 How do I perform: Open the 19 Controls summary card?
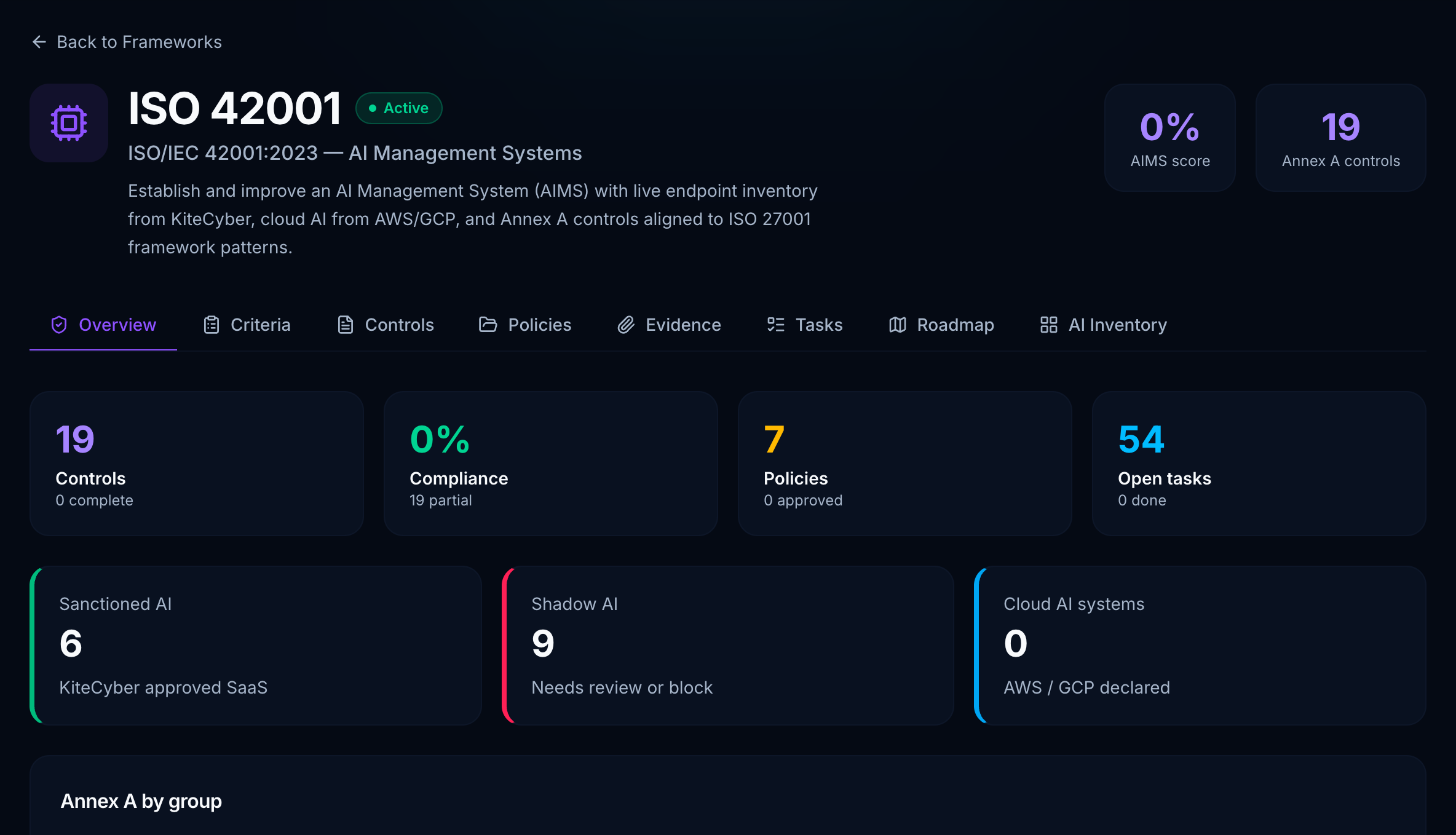pos(197,464)
